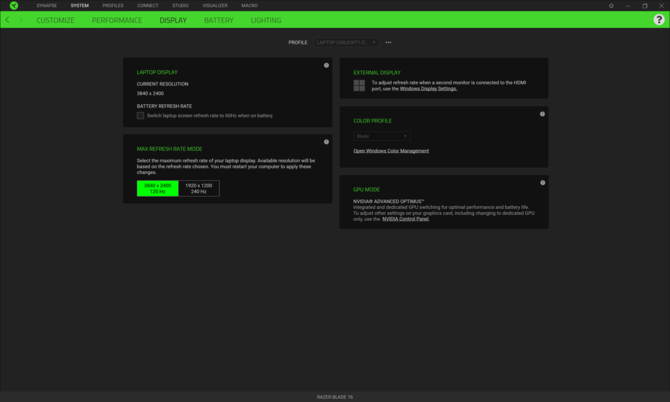Switch to the Performance tab
670x402 pixels.
point(117,20)
